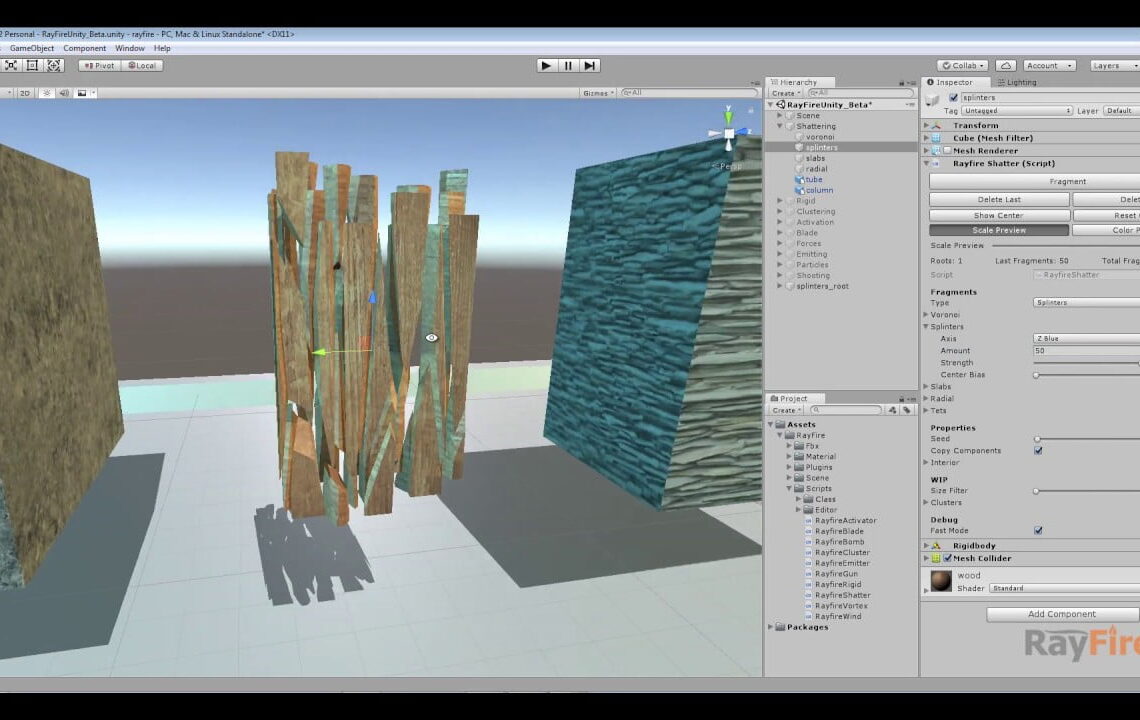Click the Gizmos button above the scene view

point(597,93)
